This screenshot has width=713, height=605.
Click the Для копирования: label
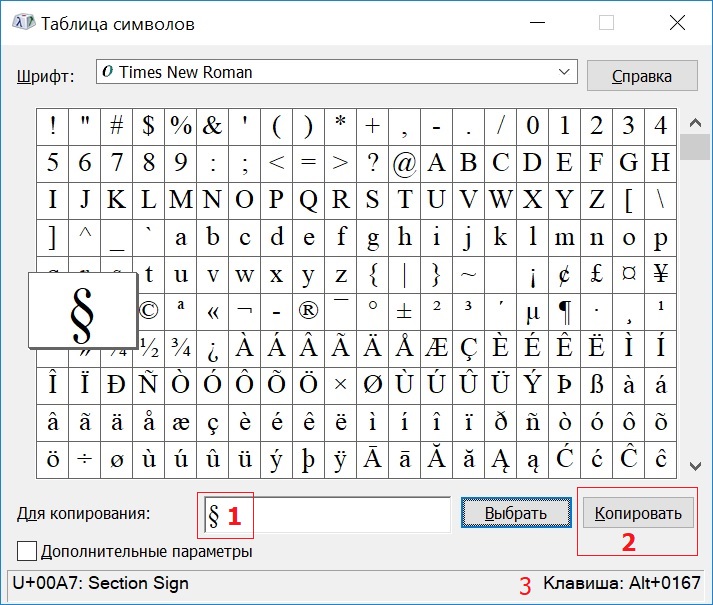[84, 514]
